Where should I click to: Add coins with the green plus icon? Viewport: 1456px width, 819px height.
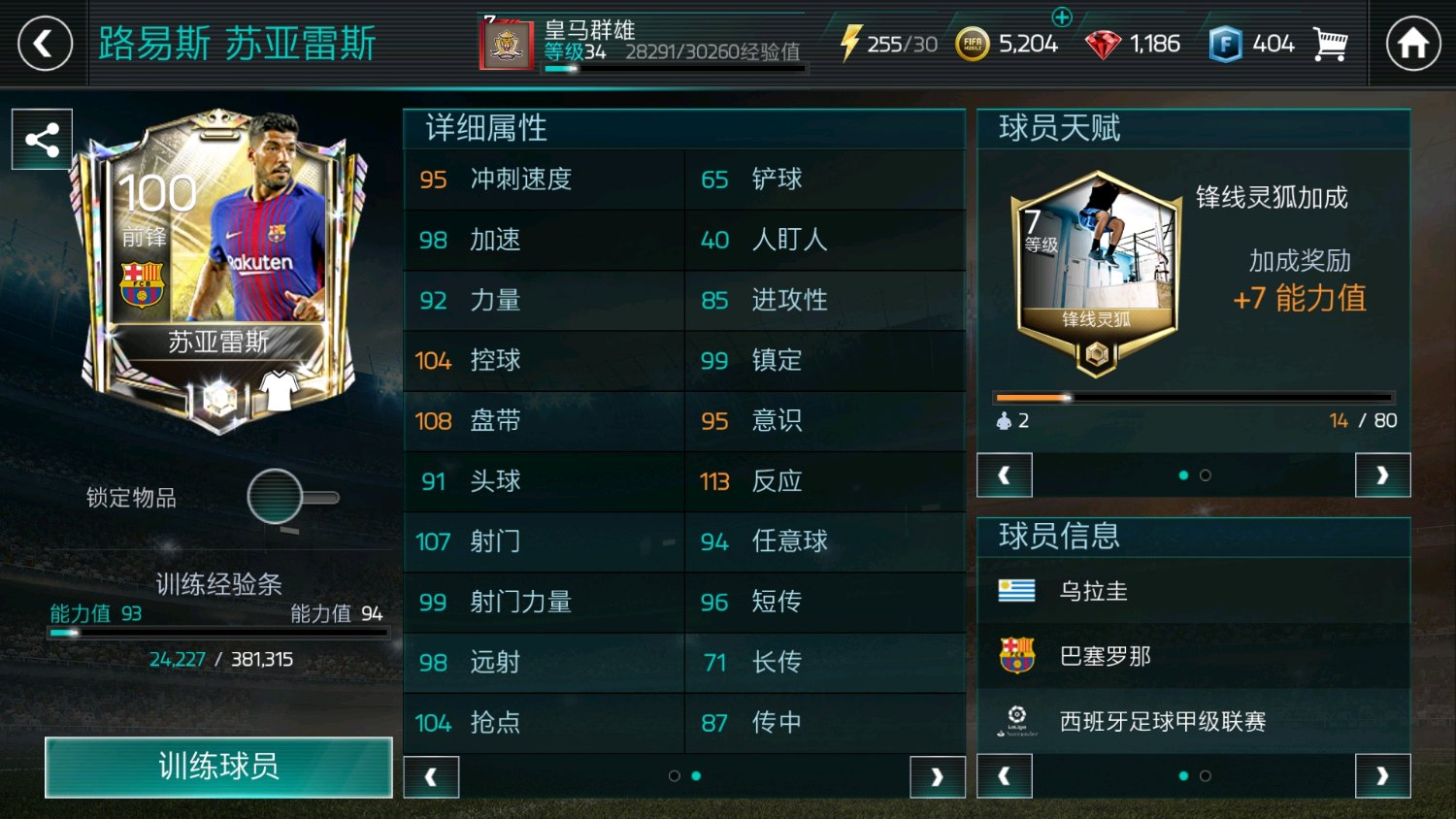[x=1062, y=16]
